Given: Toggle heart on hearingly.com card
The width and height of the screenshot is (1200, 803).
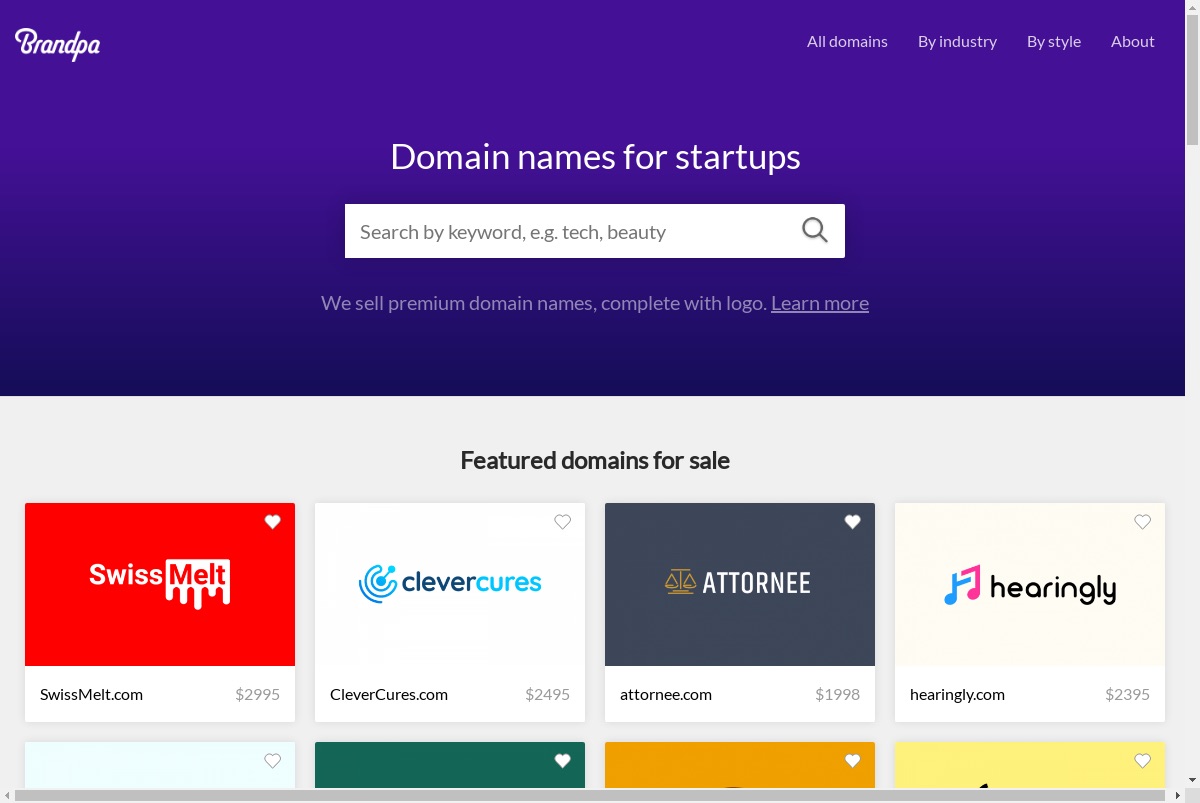Looking at the screenshot, I should tap(1142, 522).
